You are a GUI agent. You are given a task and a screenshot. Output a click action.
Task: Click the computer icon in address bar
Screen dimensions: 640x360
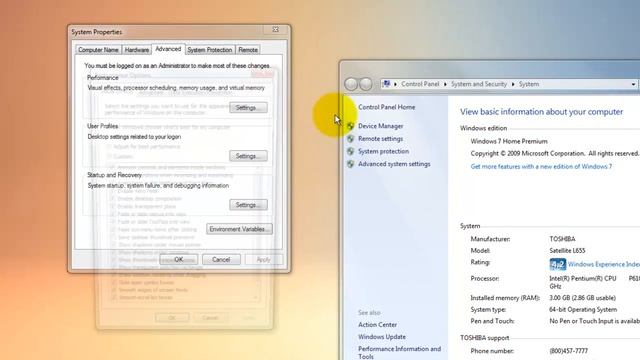pos(386,84)
